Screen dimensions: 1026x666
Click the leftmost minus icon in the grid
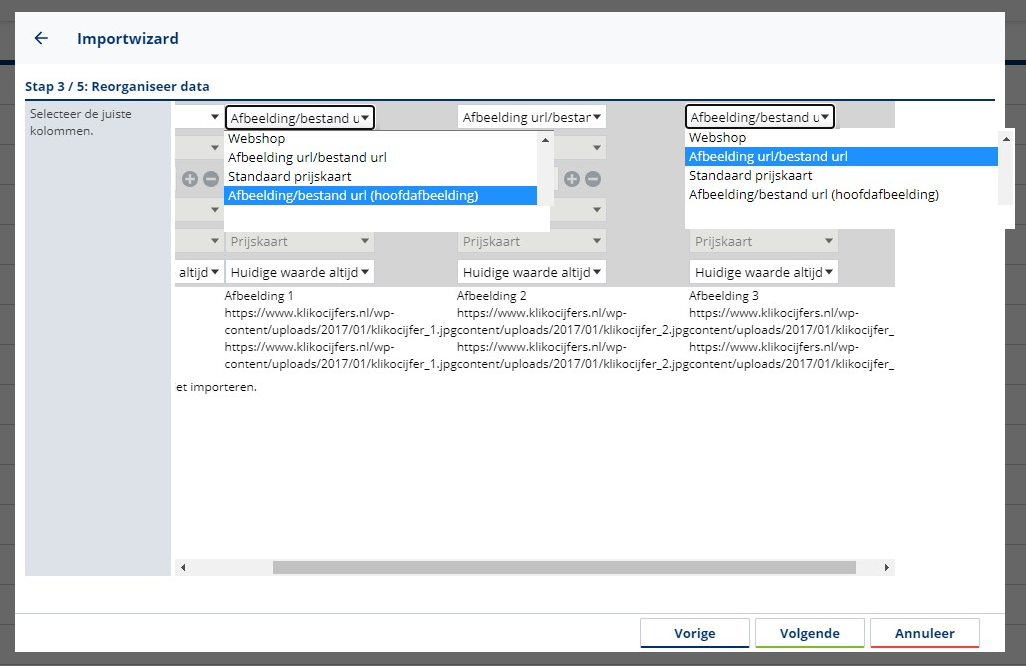click(210, 179)
